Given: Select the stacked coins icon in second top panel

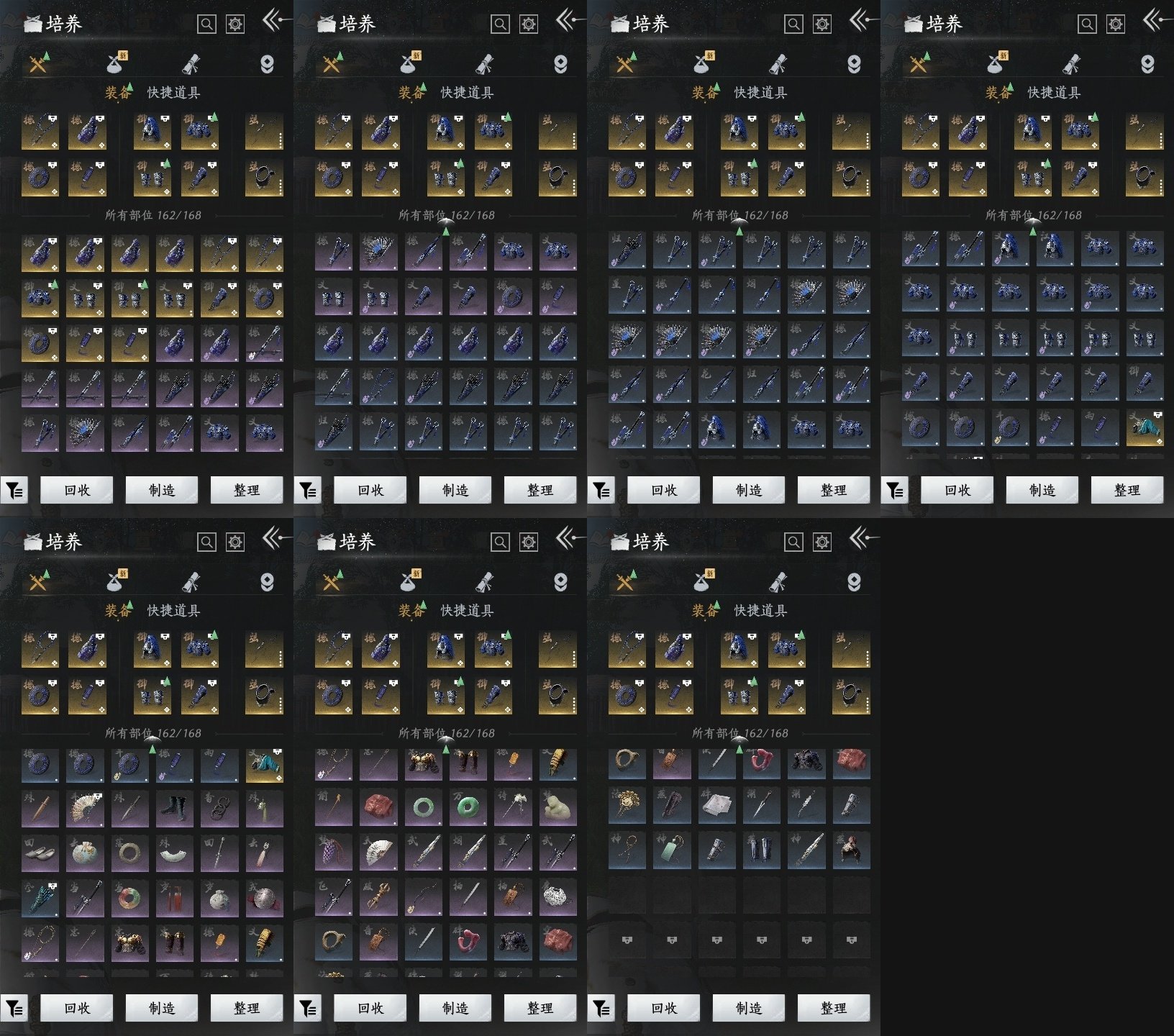Looking at the screenshot, I should (560, 64).
